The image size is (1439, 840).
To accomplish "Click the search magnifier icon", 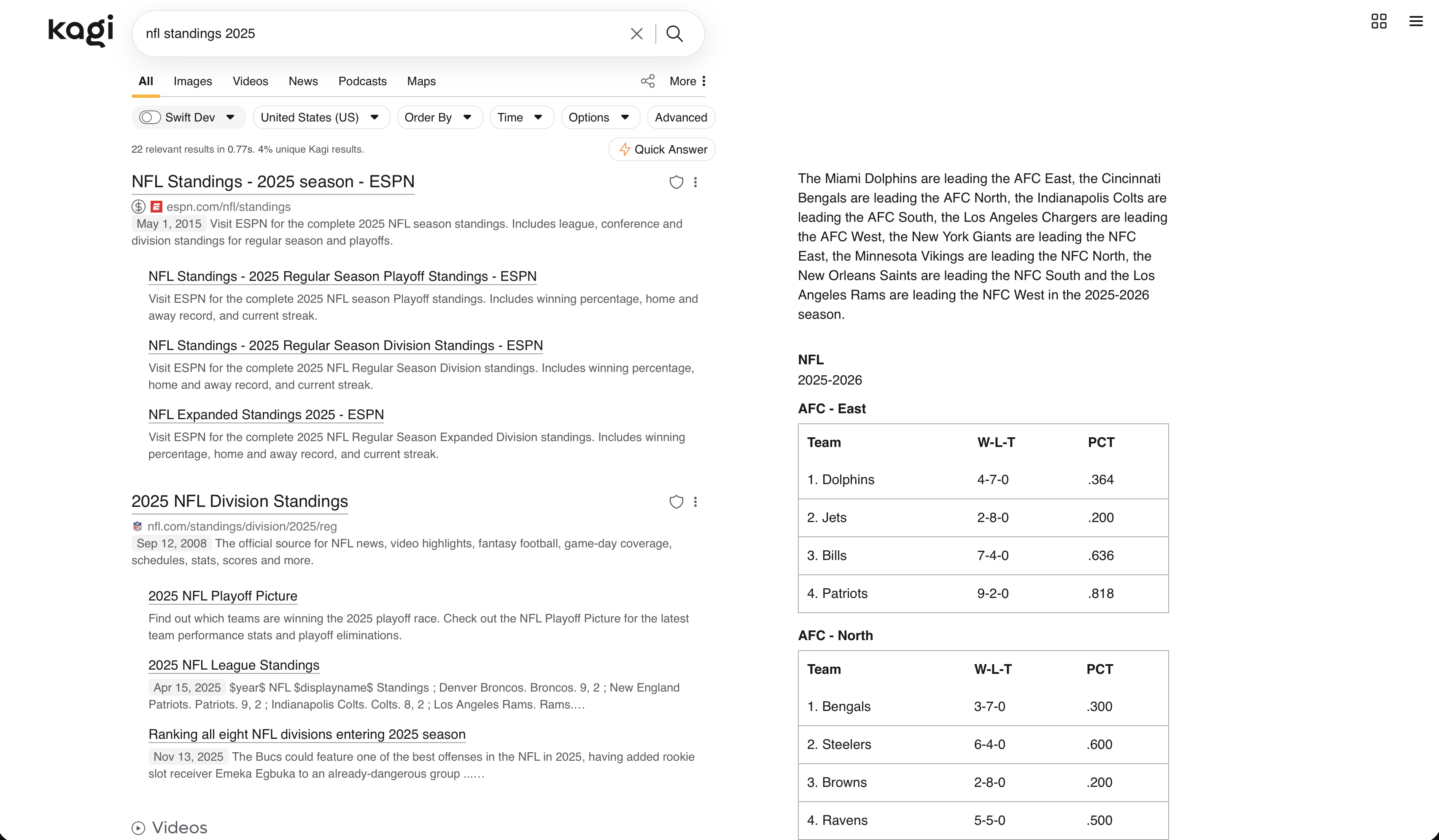I will click(x=674, y=34).
